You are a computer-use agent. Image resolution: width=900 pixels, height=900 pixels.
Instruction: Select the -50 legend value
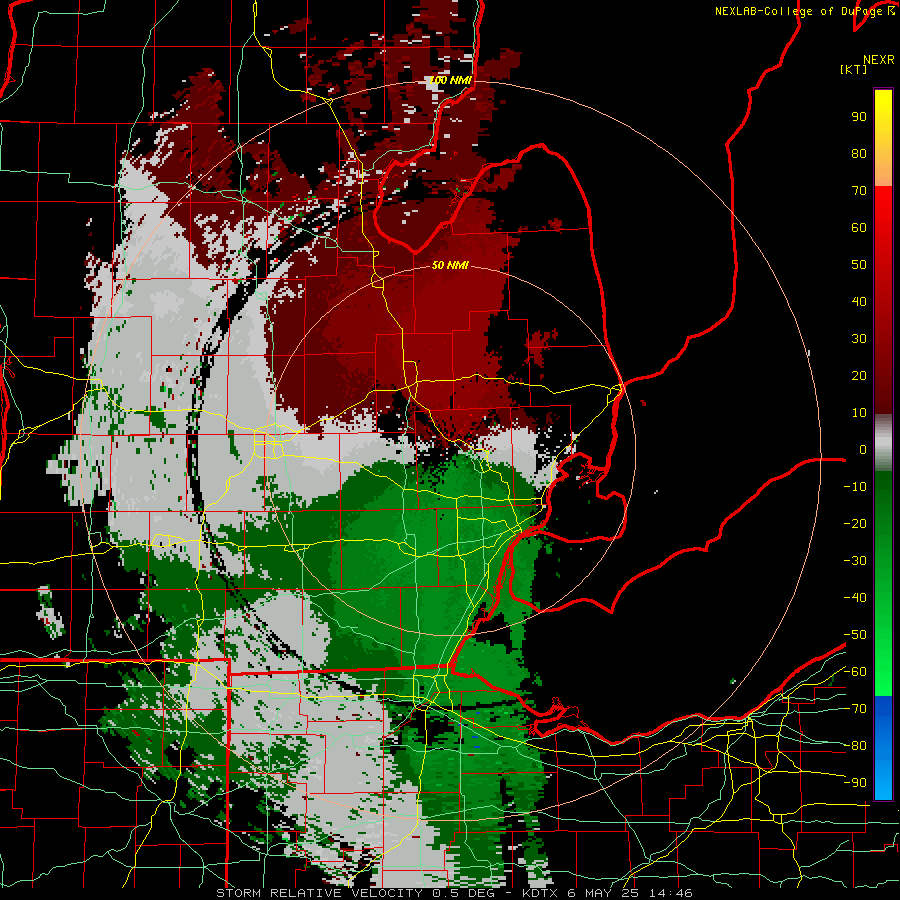[855, 635]
